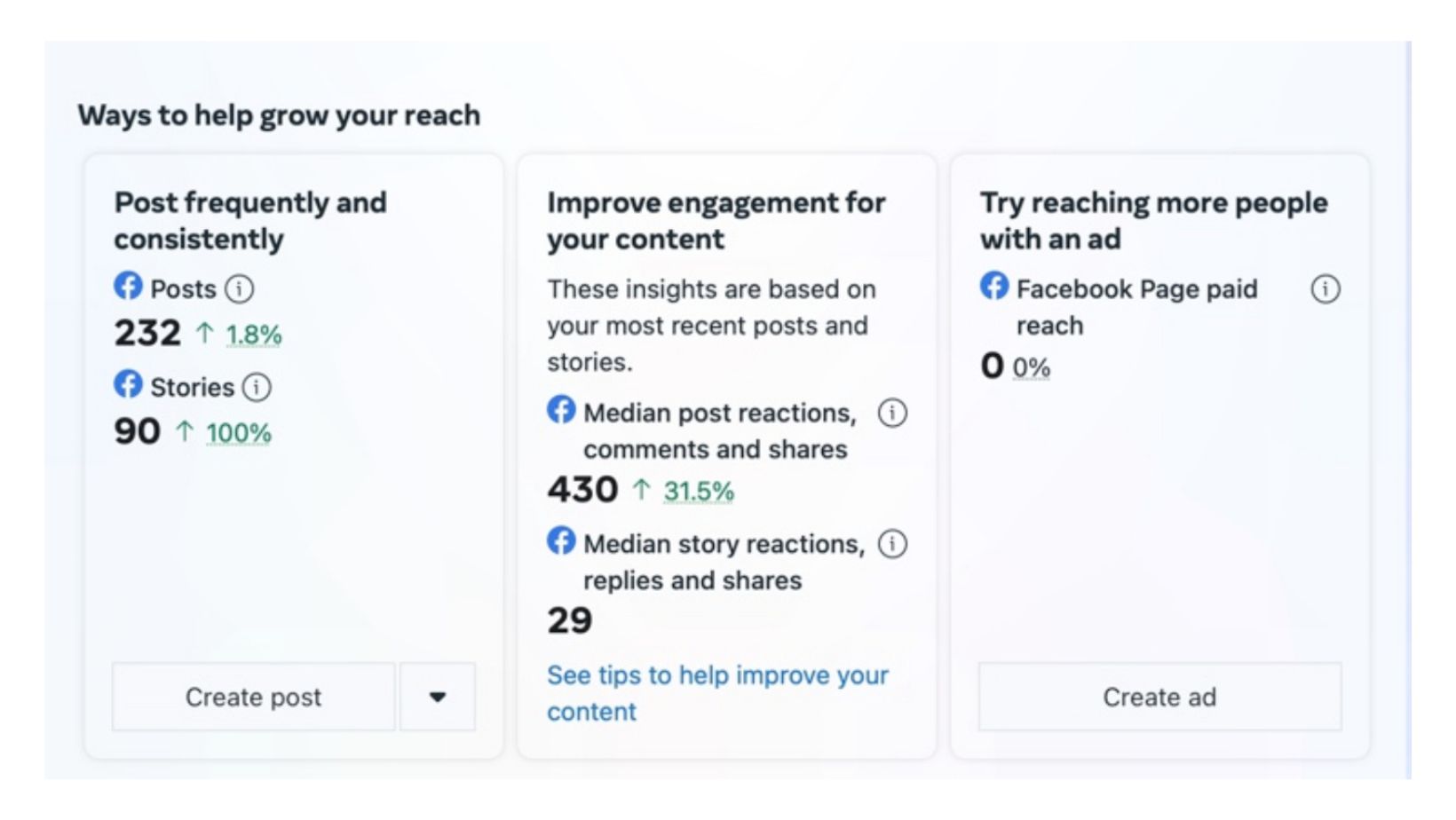Click Facebook logo beside Page paid reach
Screen dimensions: 1456x820
tap(994, 287)
